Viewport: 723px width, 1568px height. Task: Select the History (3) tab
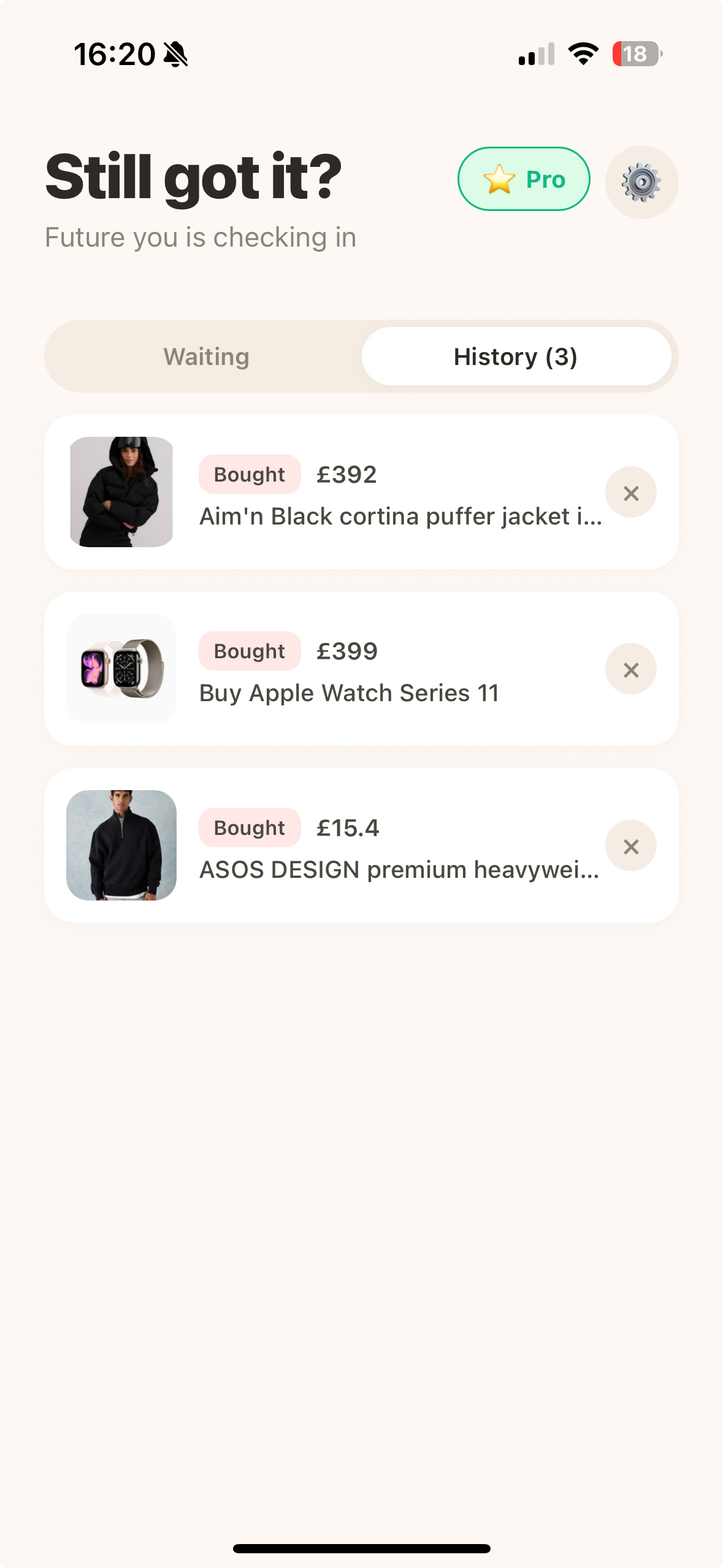(x=516, y=356)
